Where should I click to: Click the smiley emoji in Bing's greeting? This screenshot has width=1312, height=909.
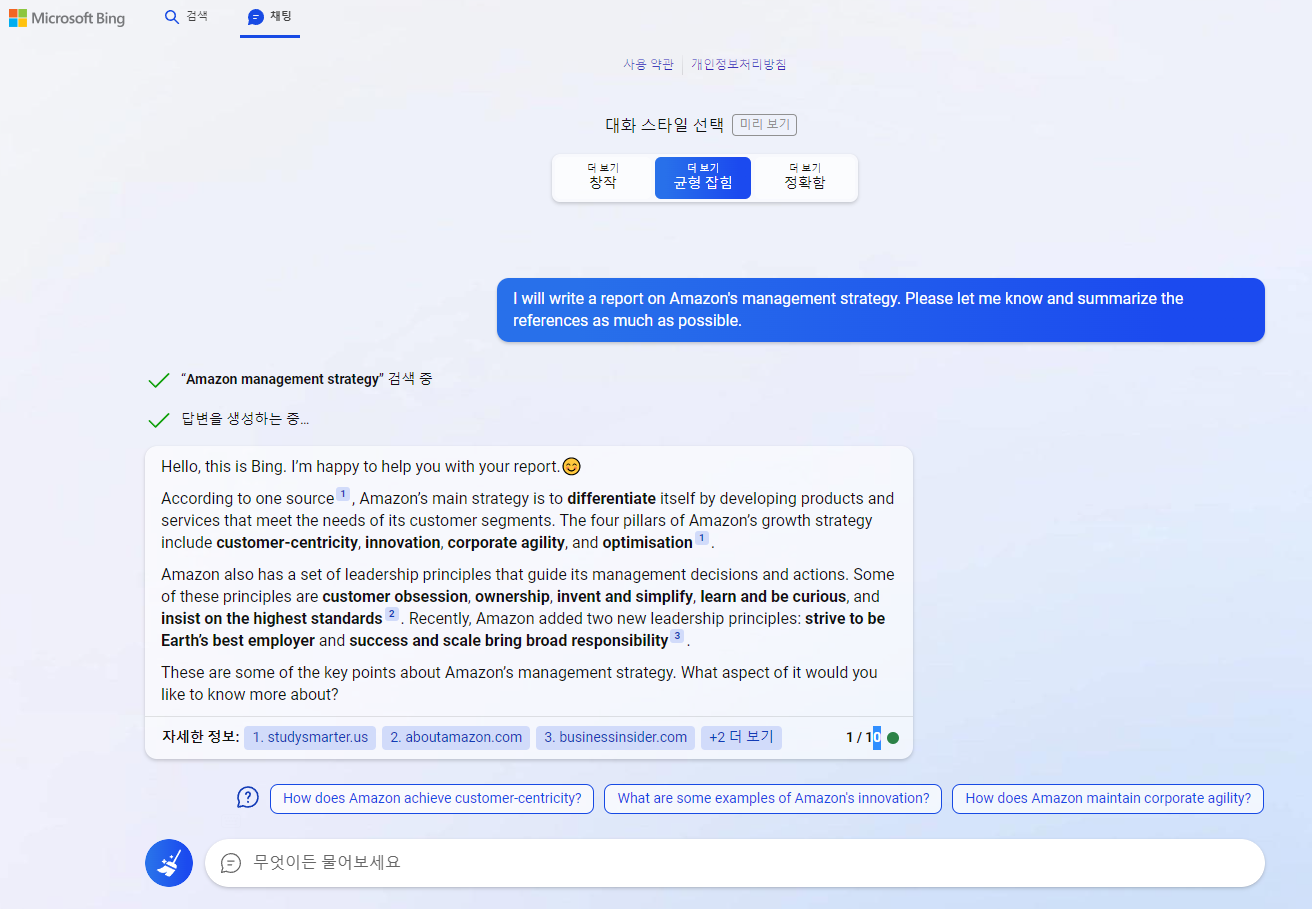(572, 466)
